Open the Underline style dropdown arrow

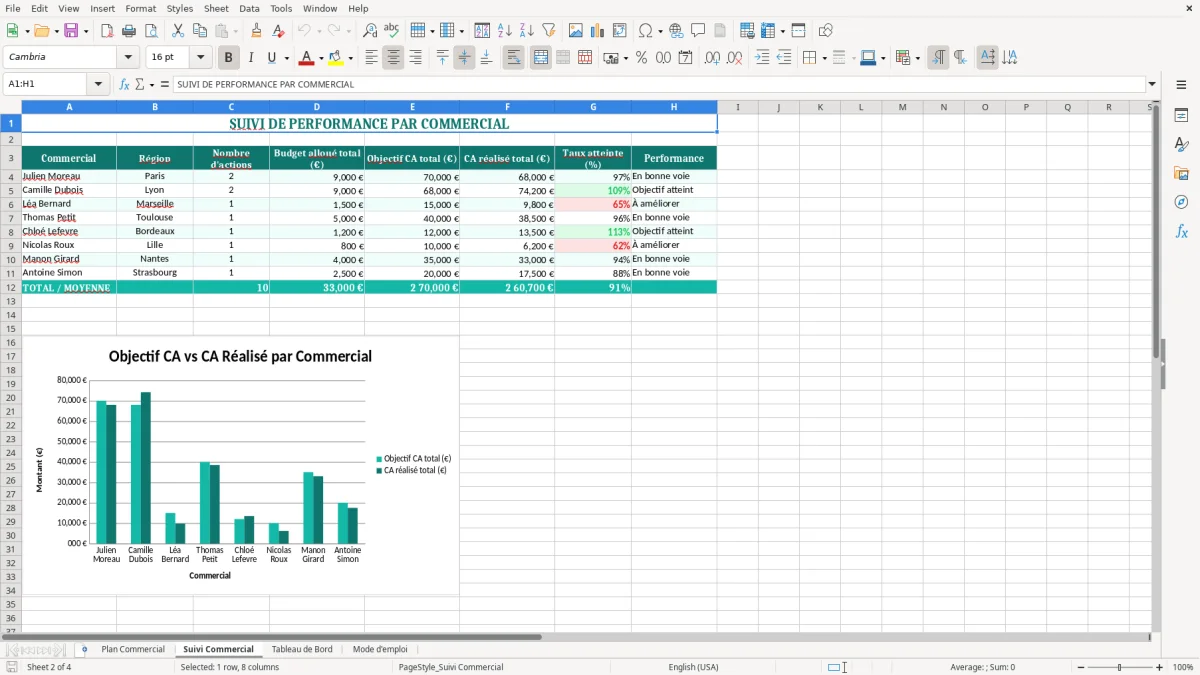tap(286, 58)
